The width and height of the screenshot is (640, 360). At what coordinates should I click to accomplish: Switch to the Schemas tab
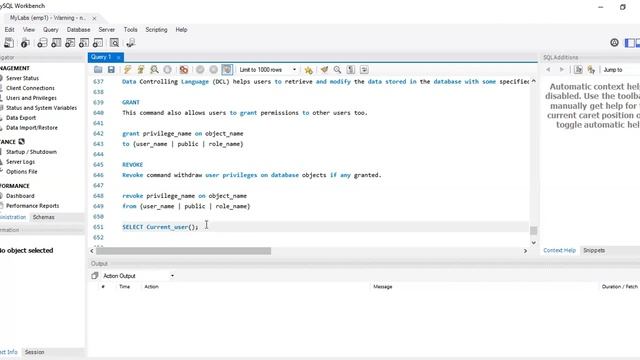[44, 217]
